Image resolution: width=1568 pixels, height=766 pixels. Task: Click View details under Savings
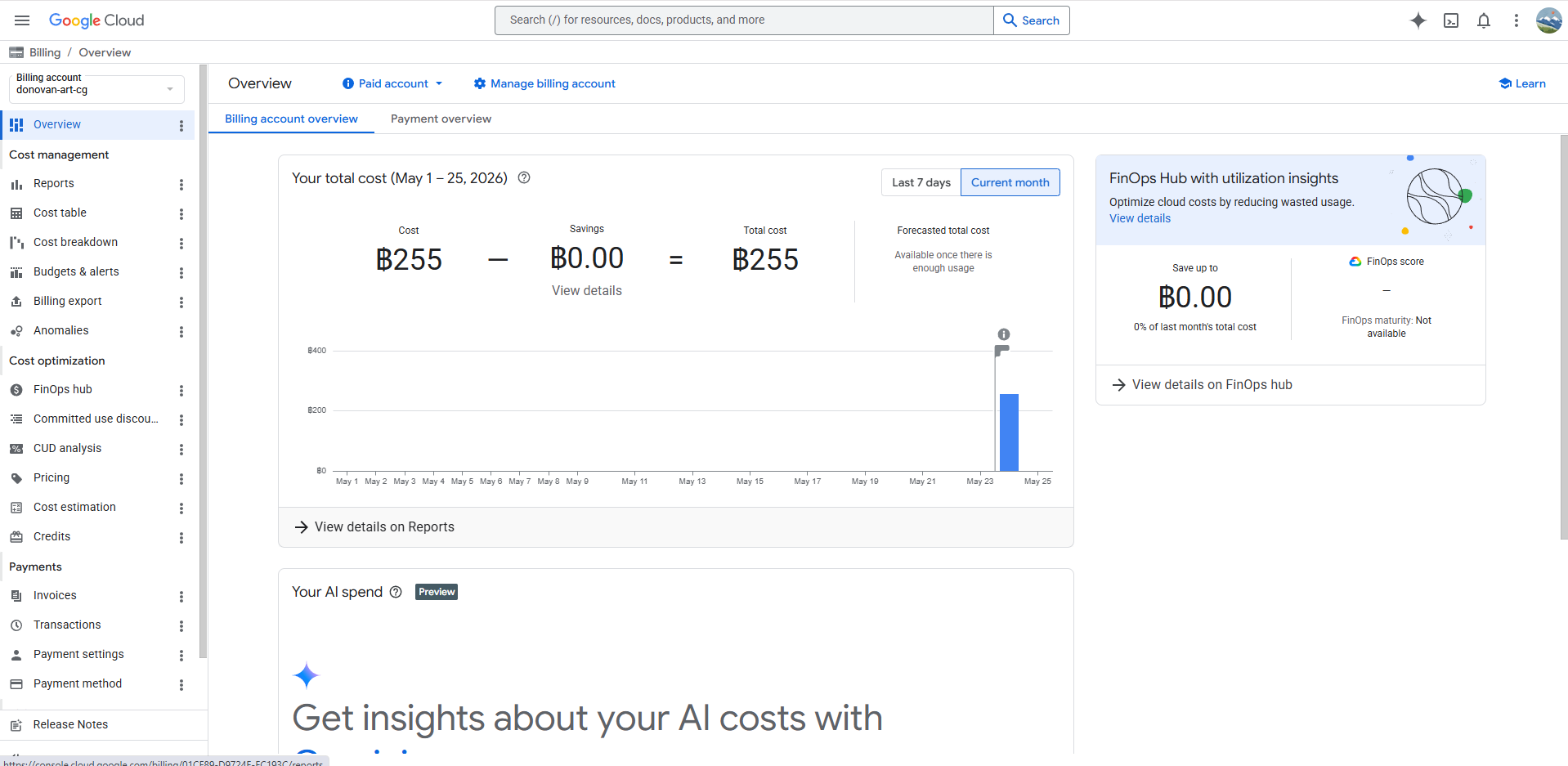tap(587, 291)
